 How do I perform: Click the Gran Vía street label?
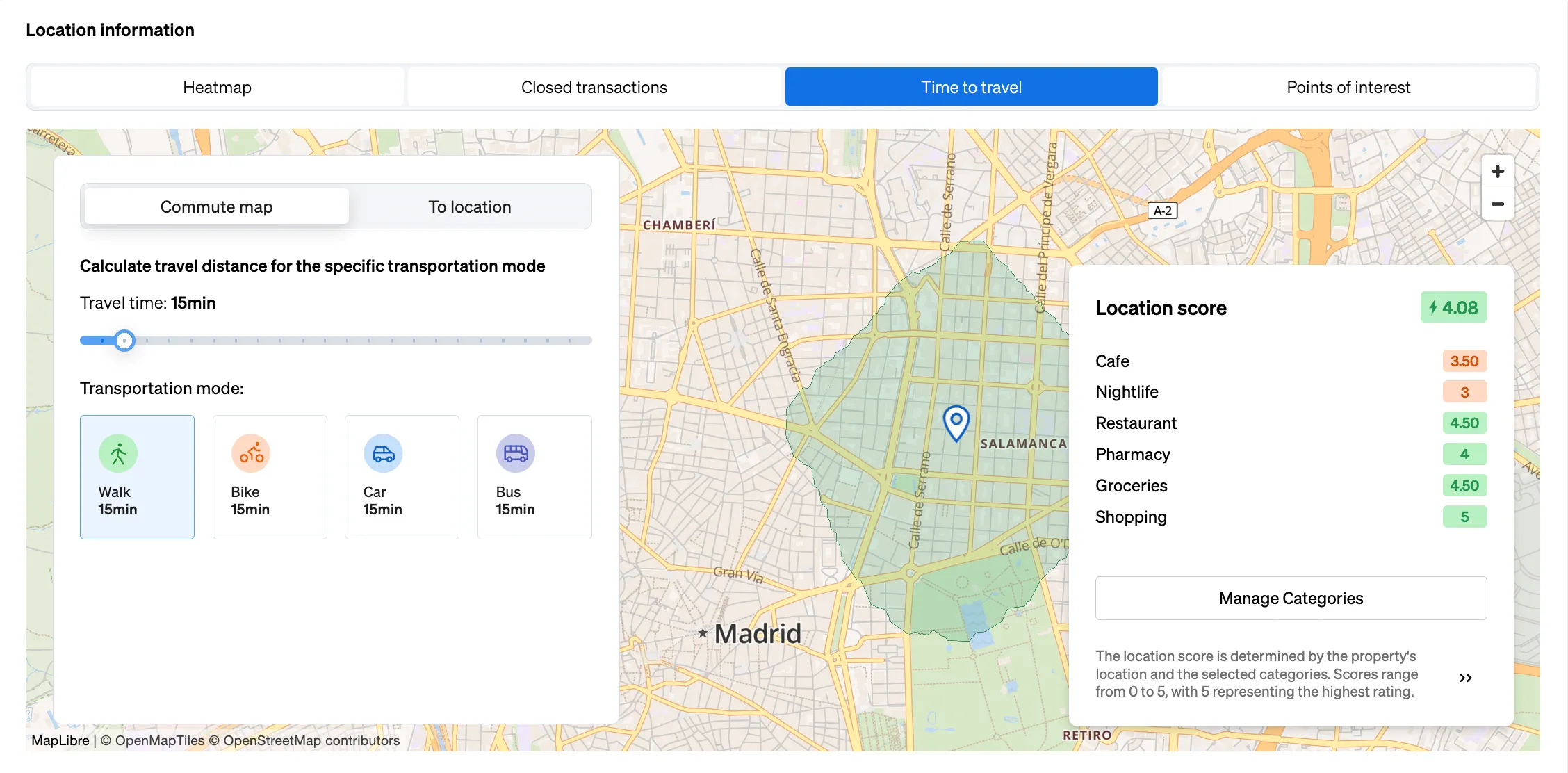pos(738,574)
